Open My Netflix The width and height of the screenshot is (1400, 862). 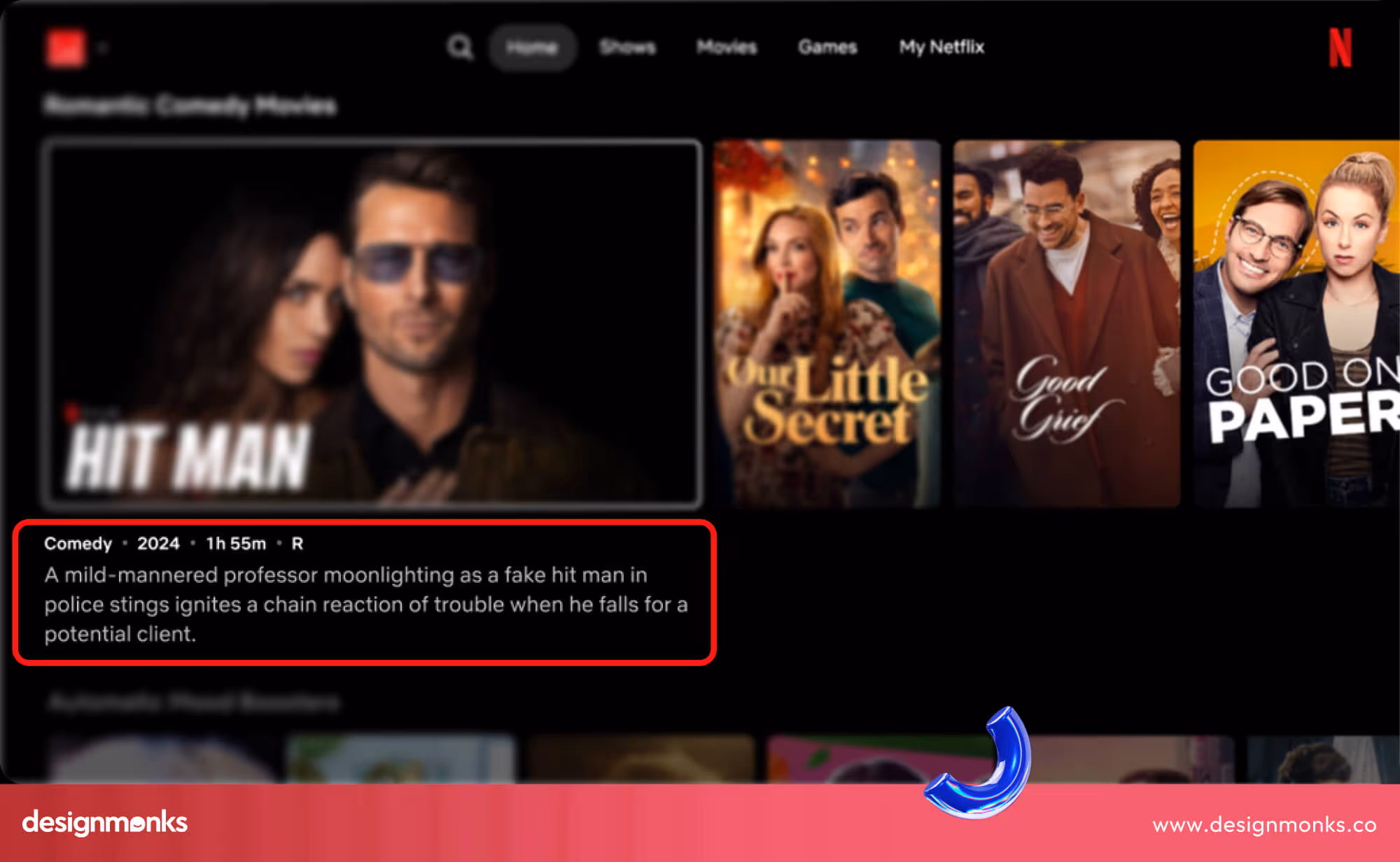[941, 48]
